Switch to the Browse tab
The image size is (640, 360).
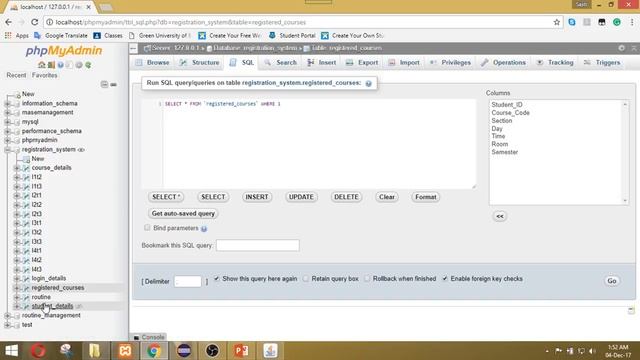tap(153, 62)
